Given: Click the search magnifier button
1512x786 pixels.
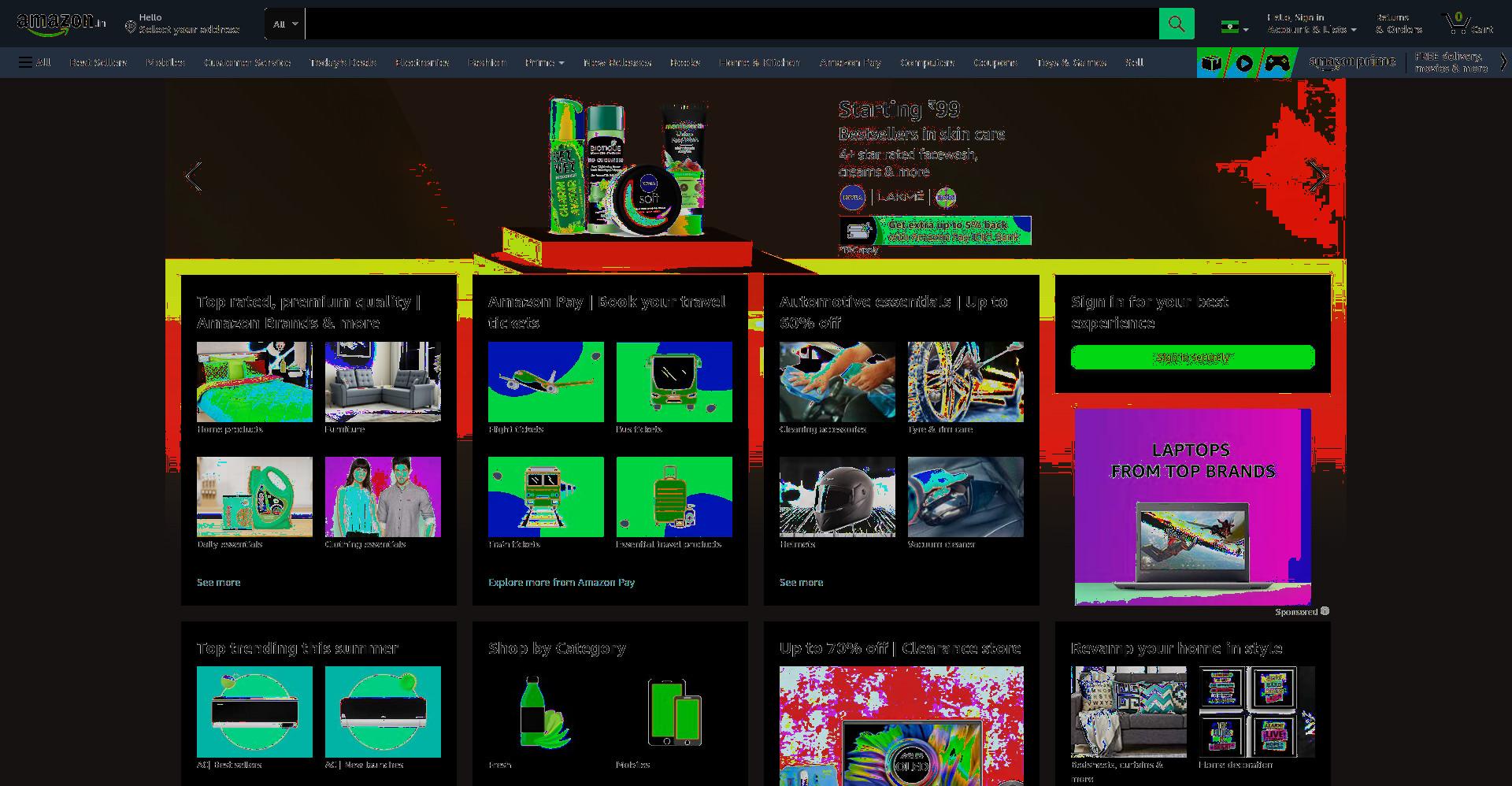Looking at the screenshot, I should (x=1177, y=24).
